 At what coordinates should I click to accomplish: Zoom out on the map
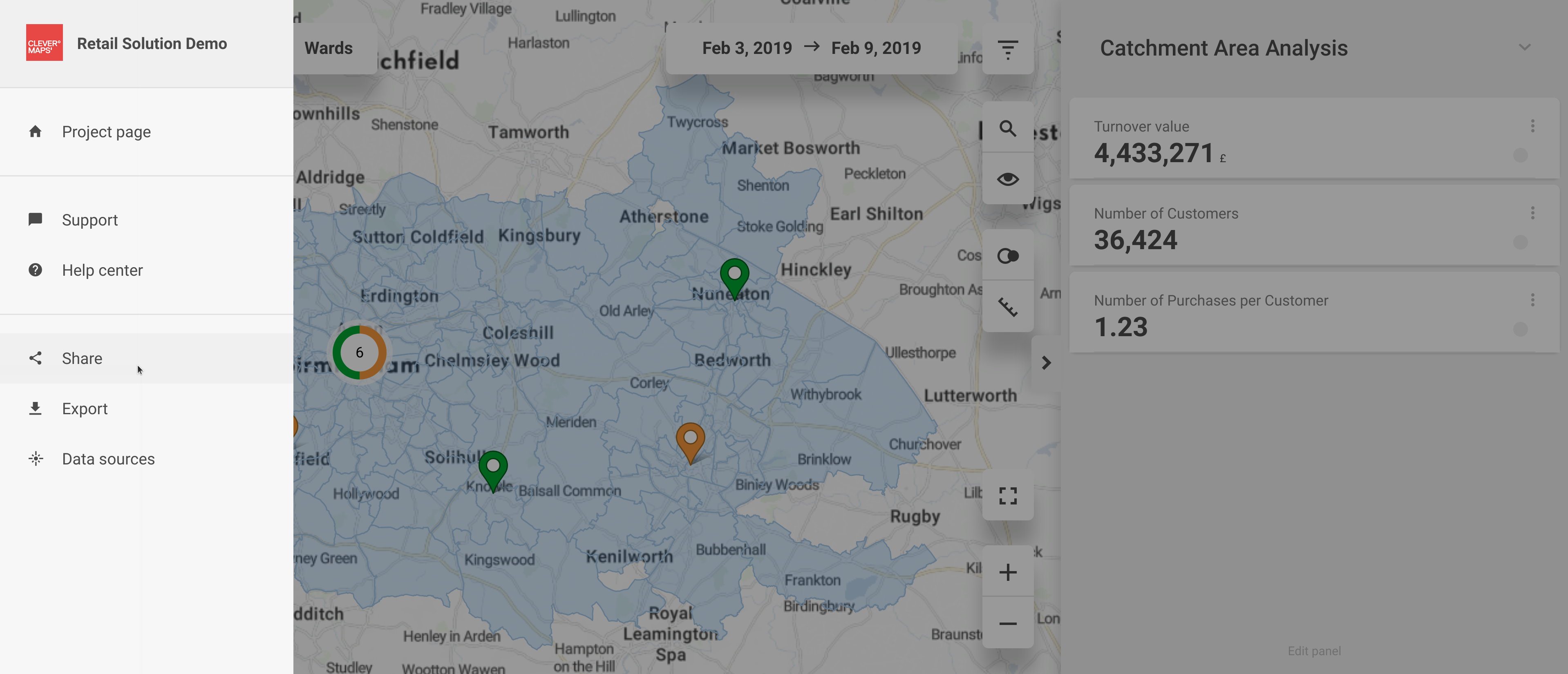point(1007,623)
